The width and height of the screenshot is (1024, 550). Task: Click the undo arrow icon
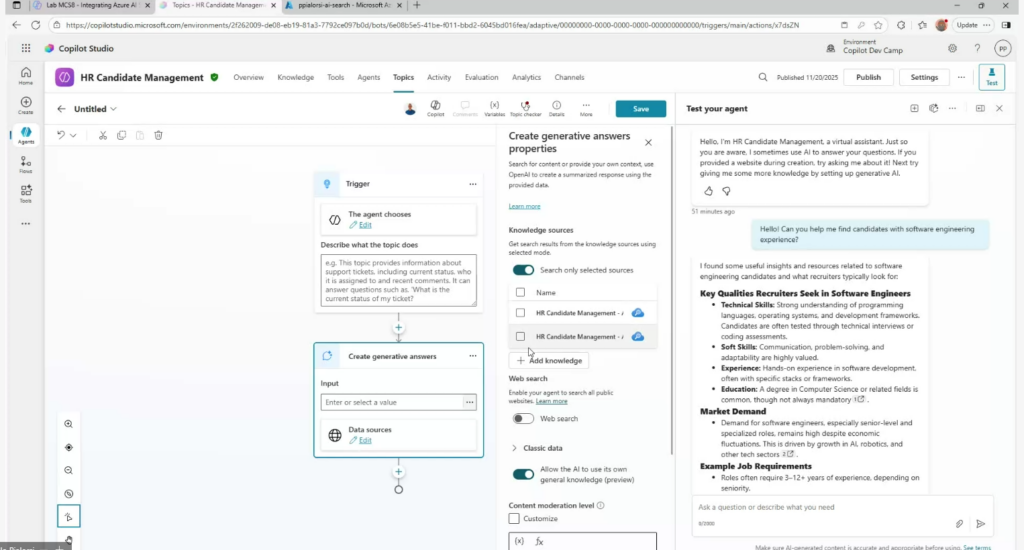[61, 135]
